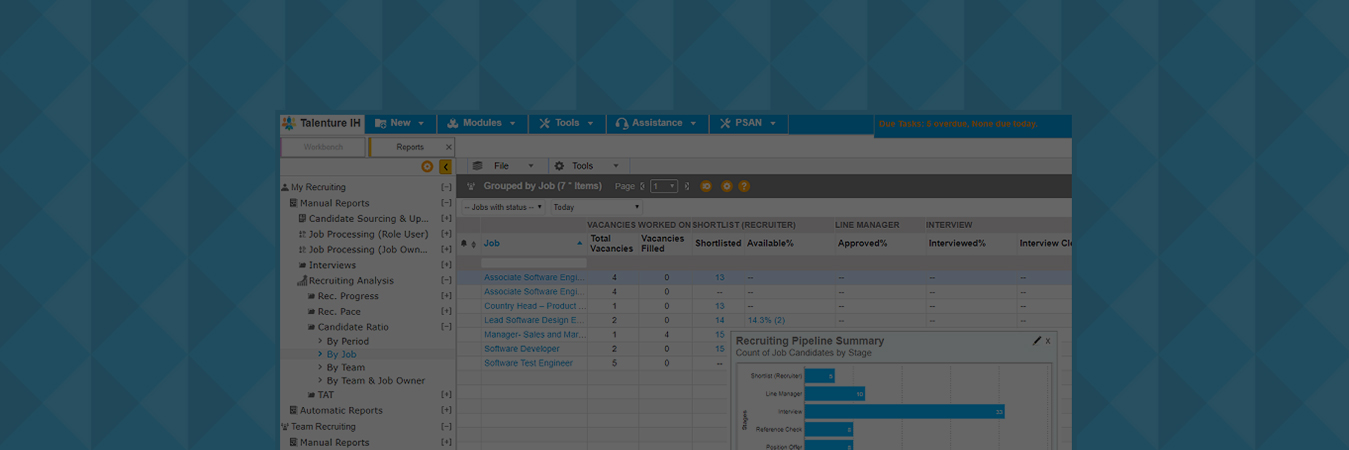
Task: Open the orange gear settings icon
Action: click(727, 186)
